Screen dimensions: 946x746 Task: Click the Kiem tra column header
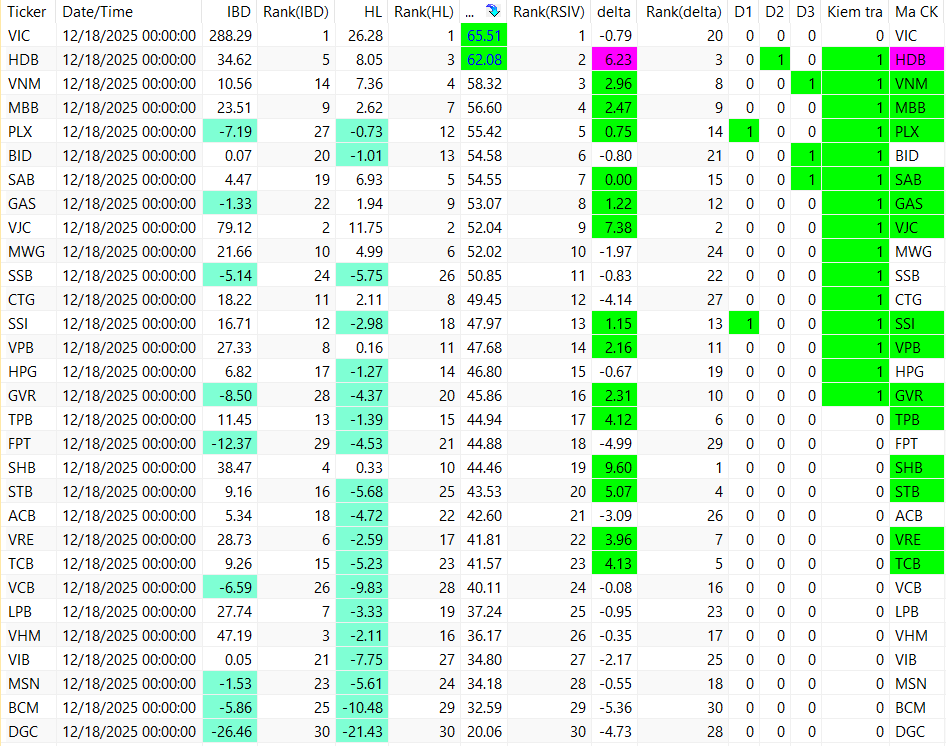855,11
